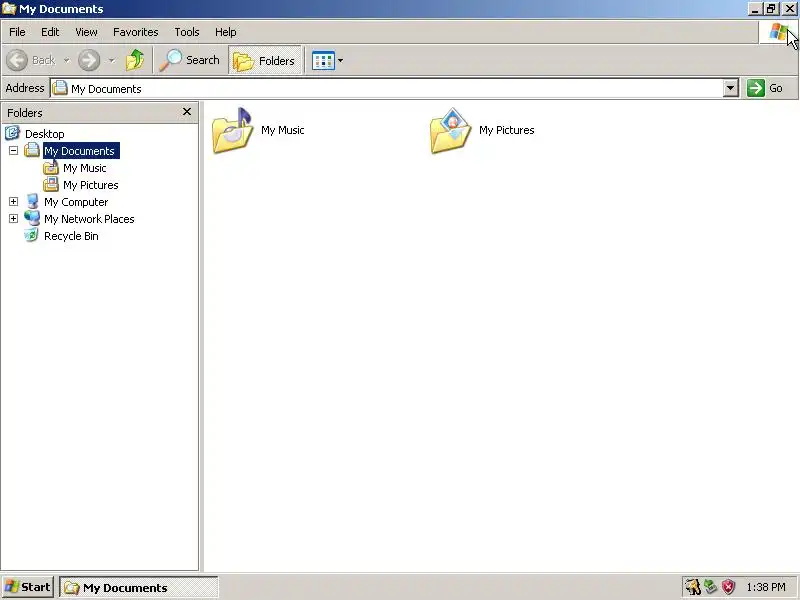Screen dimensions: 800x600
Task: Click the My Computer tree icon
Action: pos(32,202)
